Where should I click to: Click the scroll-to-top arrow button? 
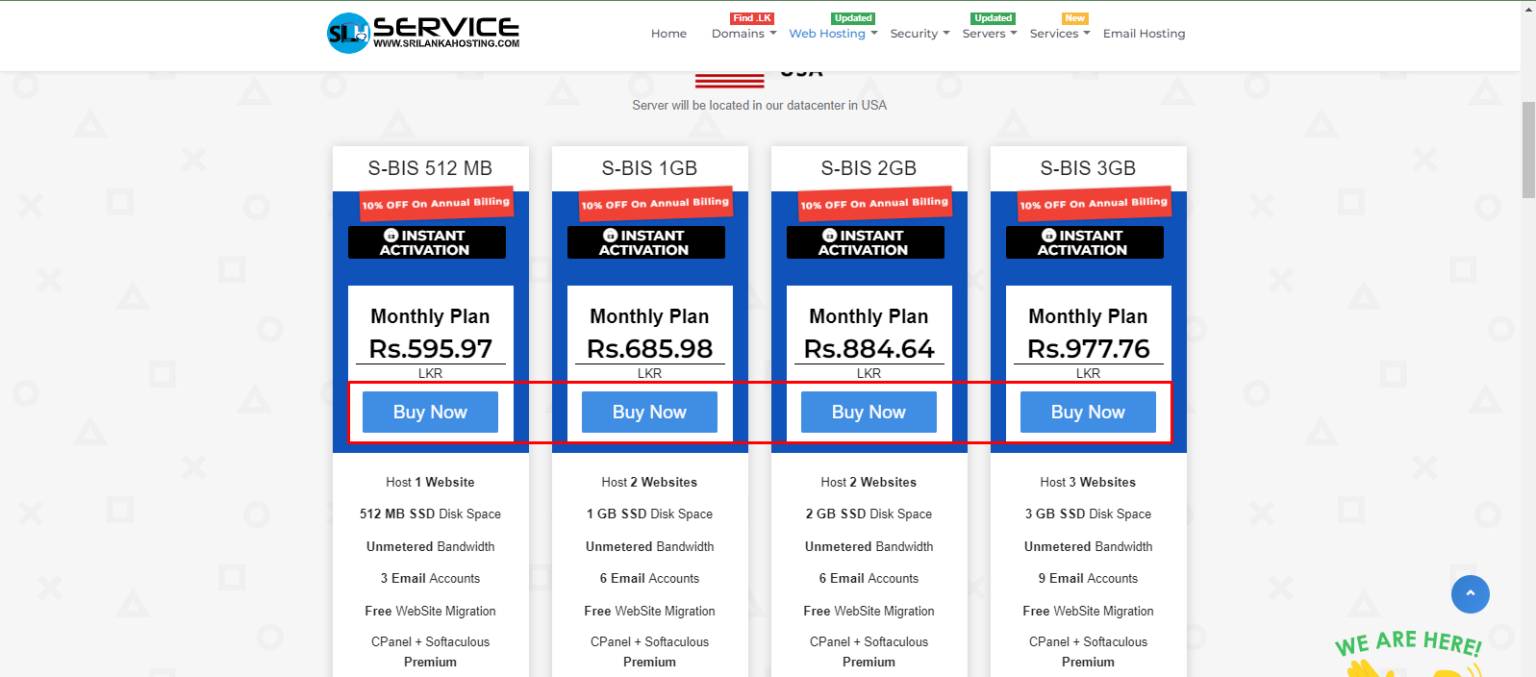point(1469,594)
